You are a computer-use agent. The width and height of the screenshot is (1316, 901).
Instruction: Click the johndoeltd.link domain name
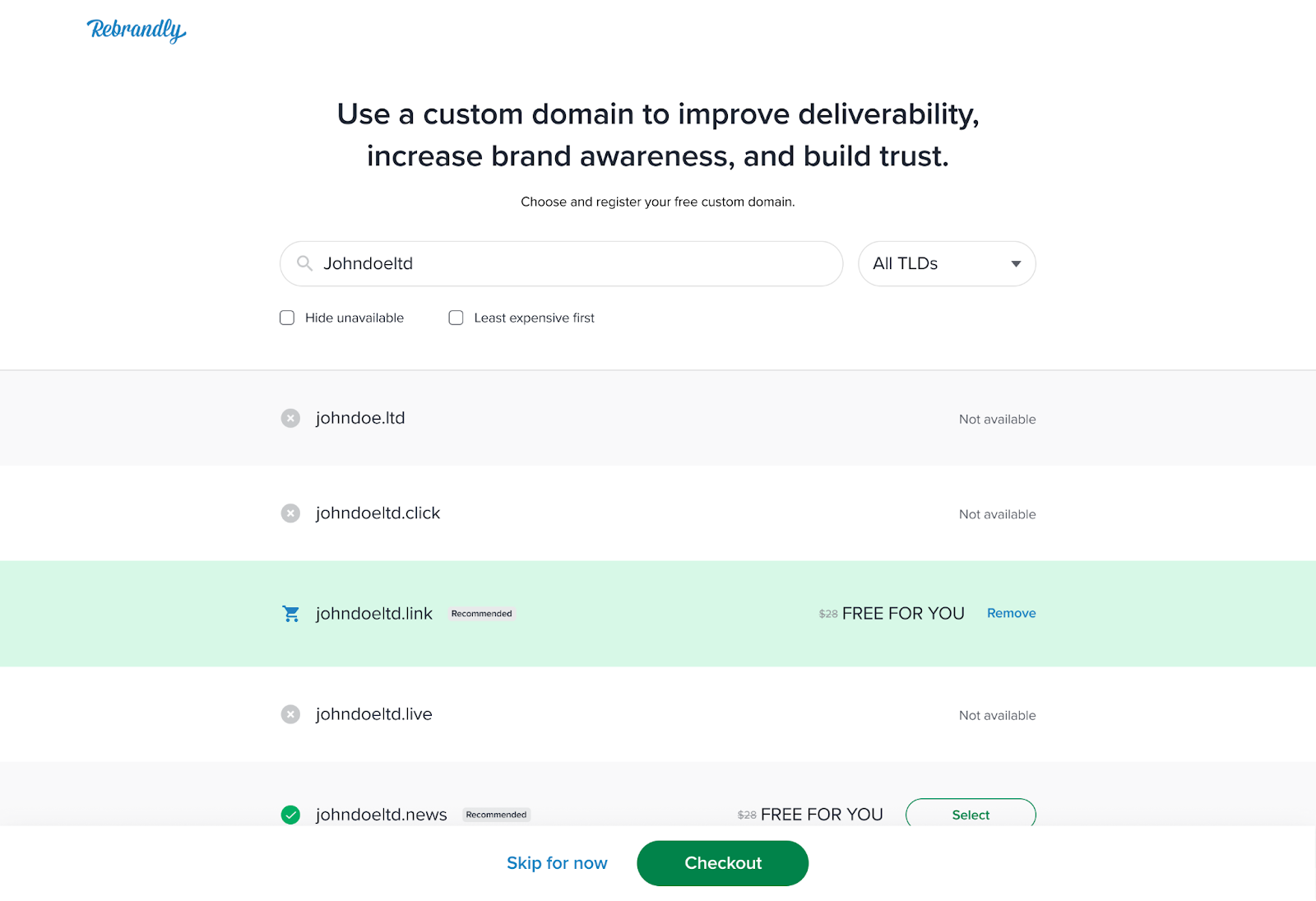coord(374,614)
